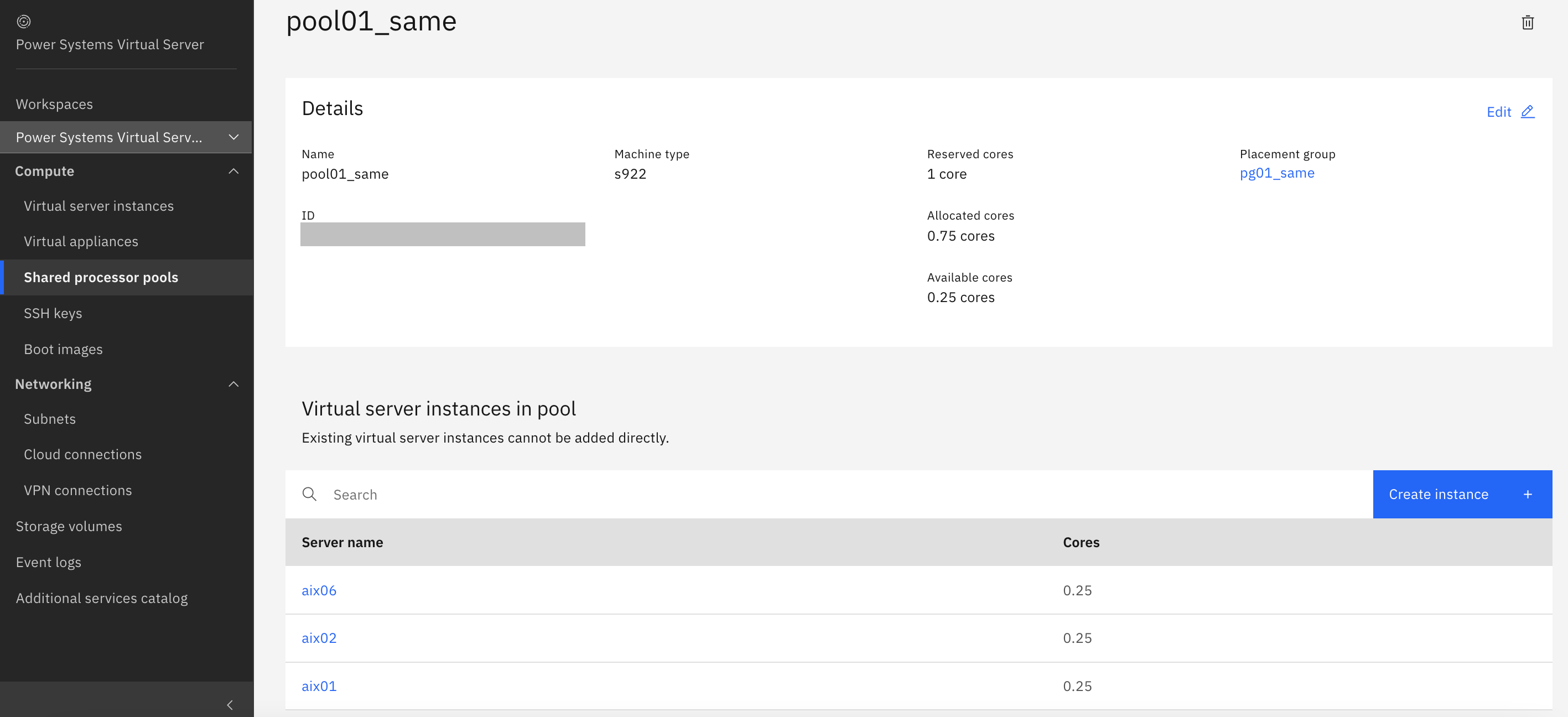Navigate to Boot images
Screen dimensions: 1568x717
[63, 349]
